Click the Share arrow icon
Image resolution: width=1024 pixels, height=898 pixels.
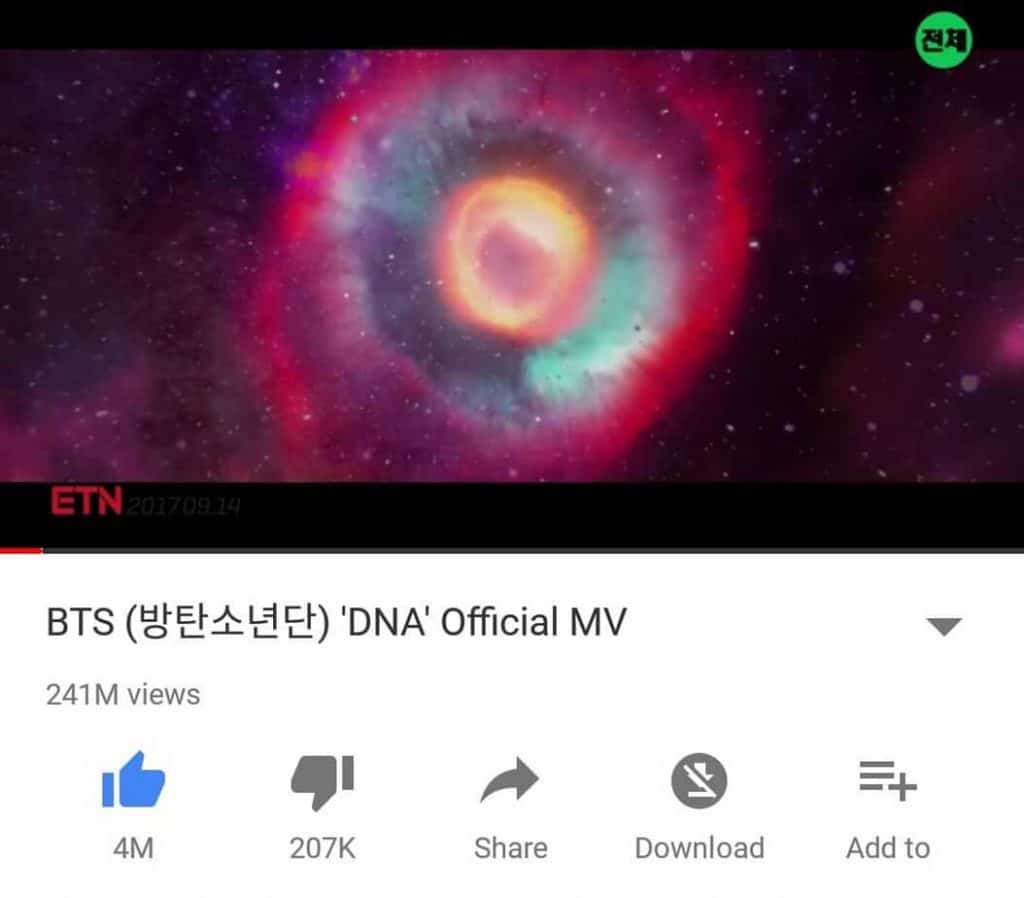pyautogui.click(x=509, y=780)
